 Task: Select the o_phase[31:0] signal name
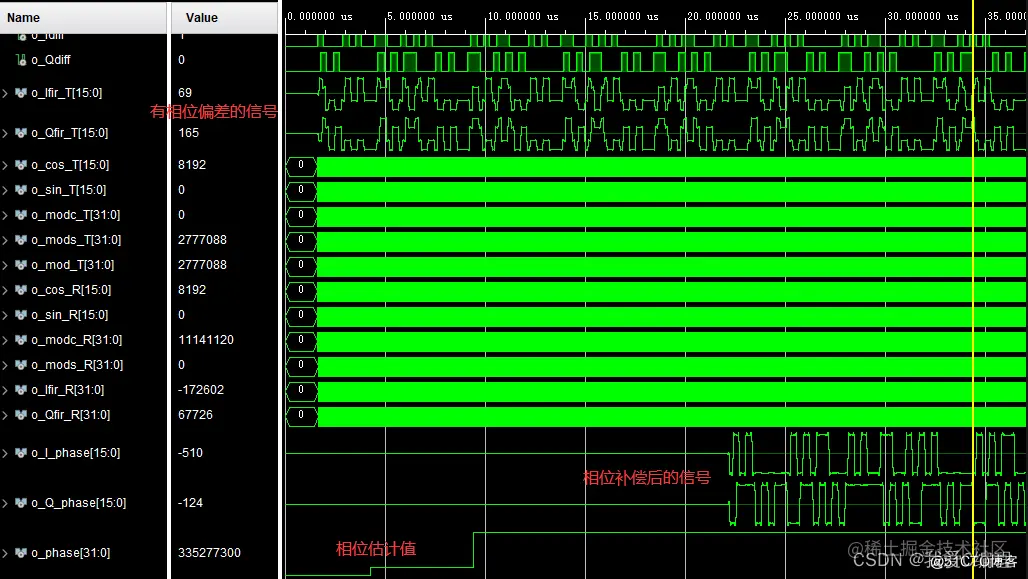(70, 553)
